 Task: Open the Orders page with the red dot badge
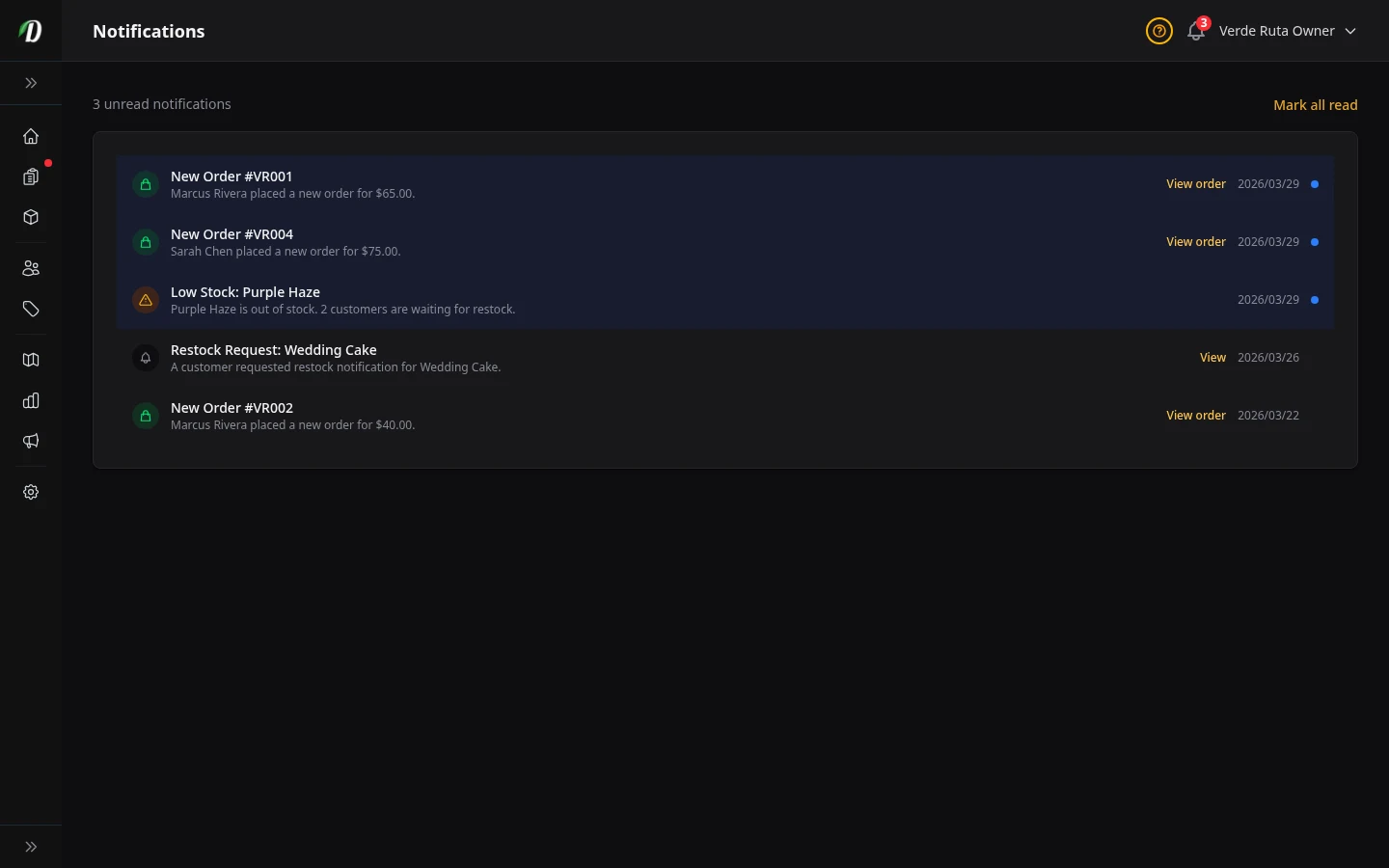tap(31, 177)
